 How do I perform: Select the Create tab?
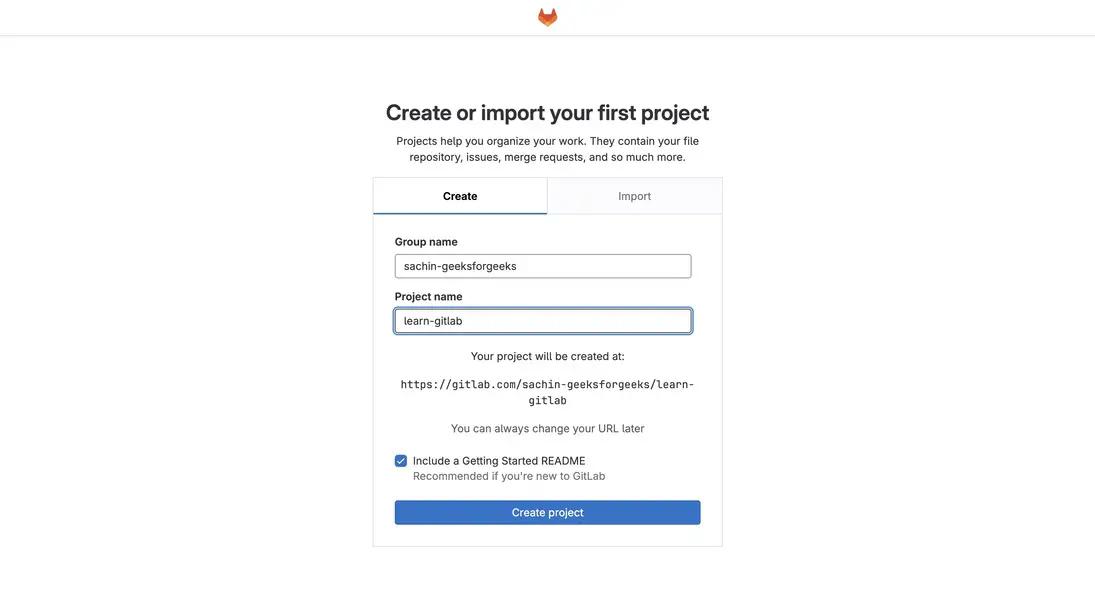pyautogui.click(x=460, y=196)
